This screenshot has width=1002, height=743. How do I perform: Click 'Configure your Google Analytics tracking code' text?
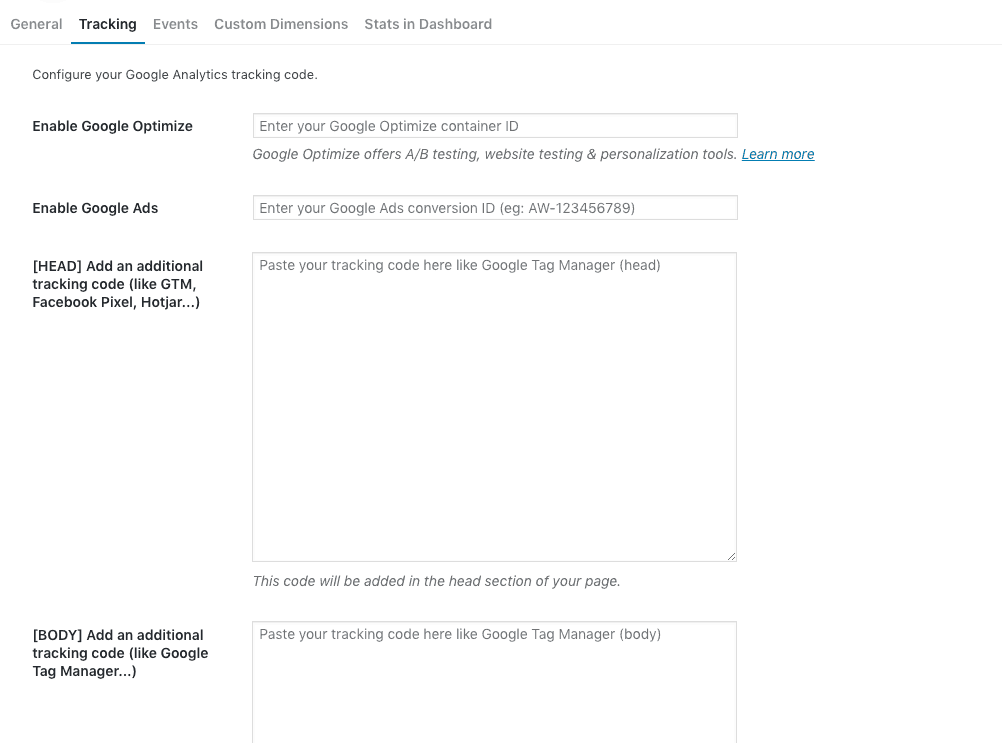pyautogui.click(x=175, y=75)
